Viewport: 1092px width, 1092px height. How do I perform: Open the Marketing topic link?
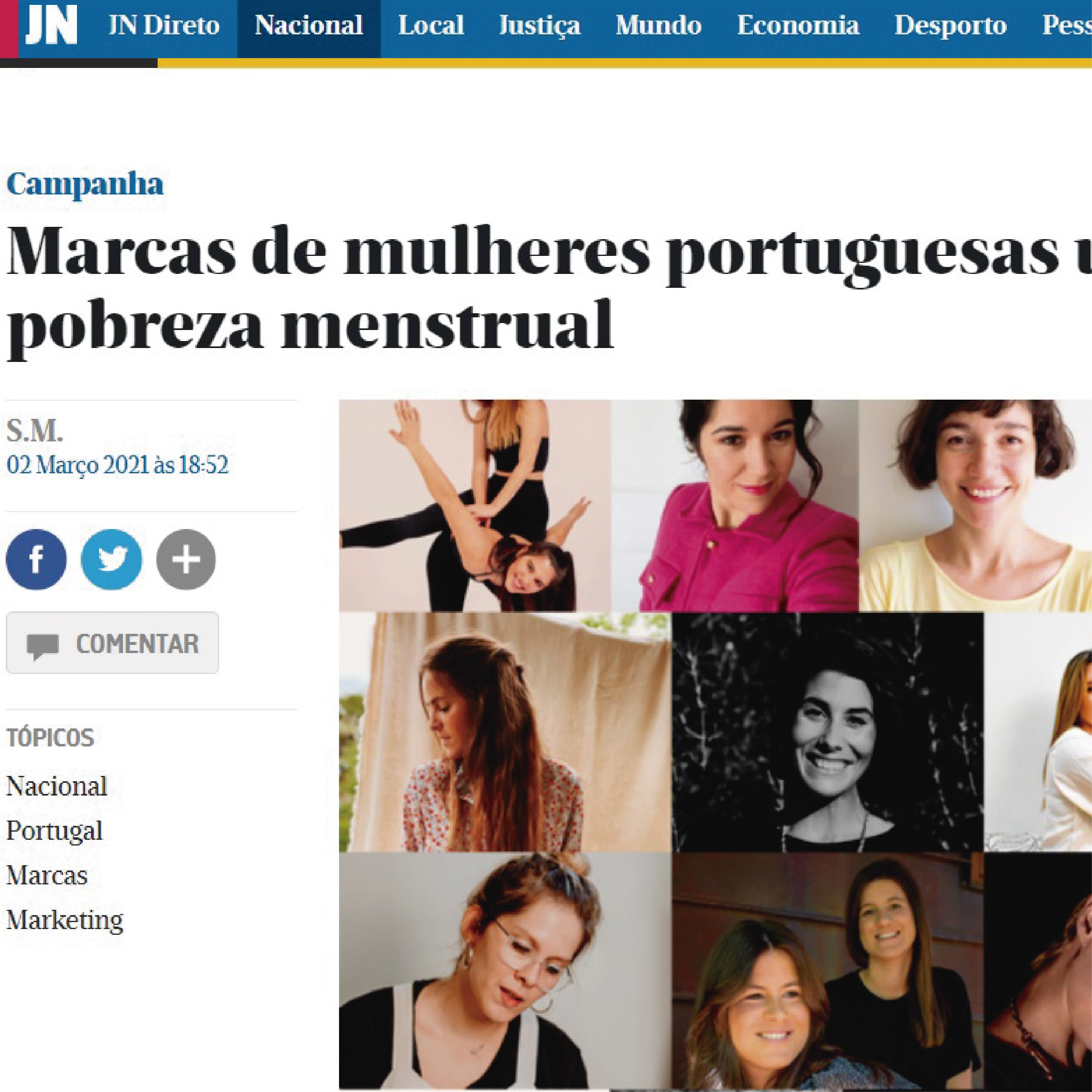[x=64, y=921]
